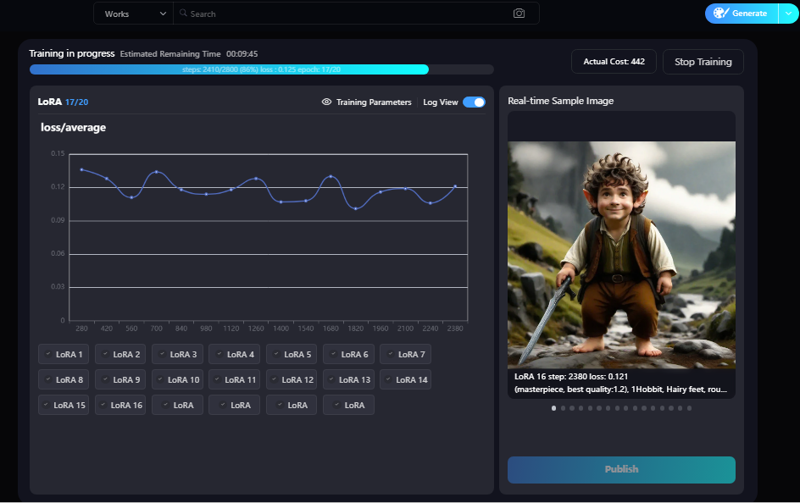This screenshot has width=800, height=503.
Task: Choose the LoRA 11 checkpoint button
Action: (235, 380)
